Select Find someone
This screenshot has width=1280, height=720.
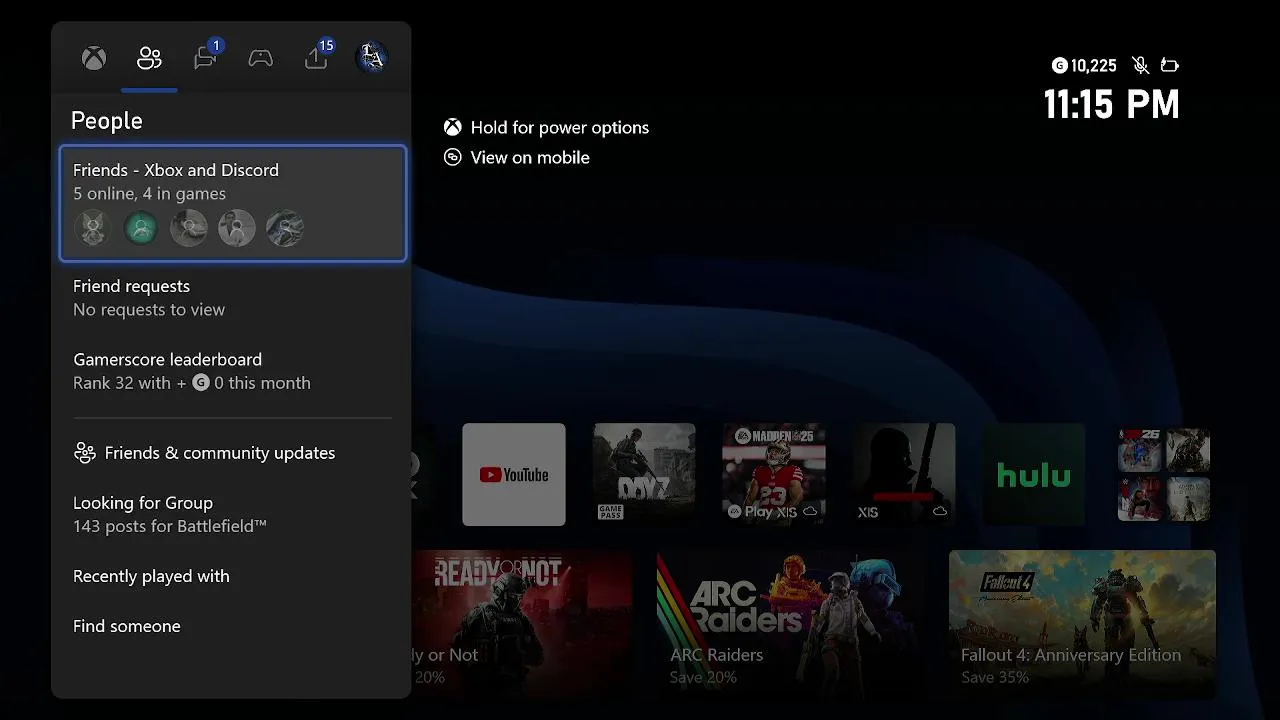click(233, 626)
